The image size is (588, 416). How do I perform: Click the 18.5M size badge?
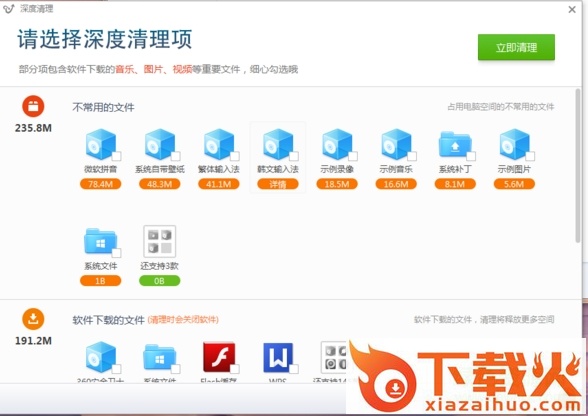pyautogui.click(x=337, y=184)
